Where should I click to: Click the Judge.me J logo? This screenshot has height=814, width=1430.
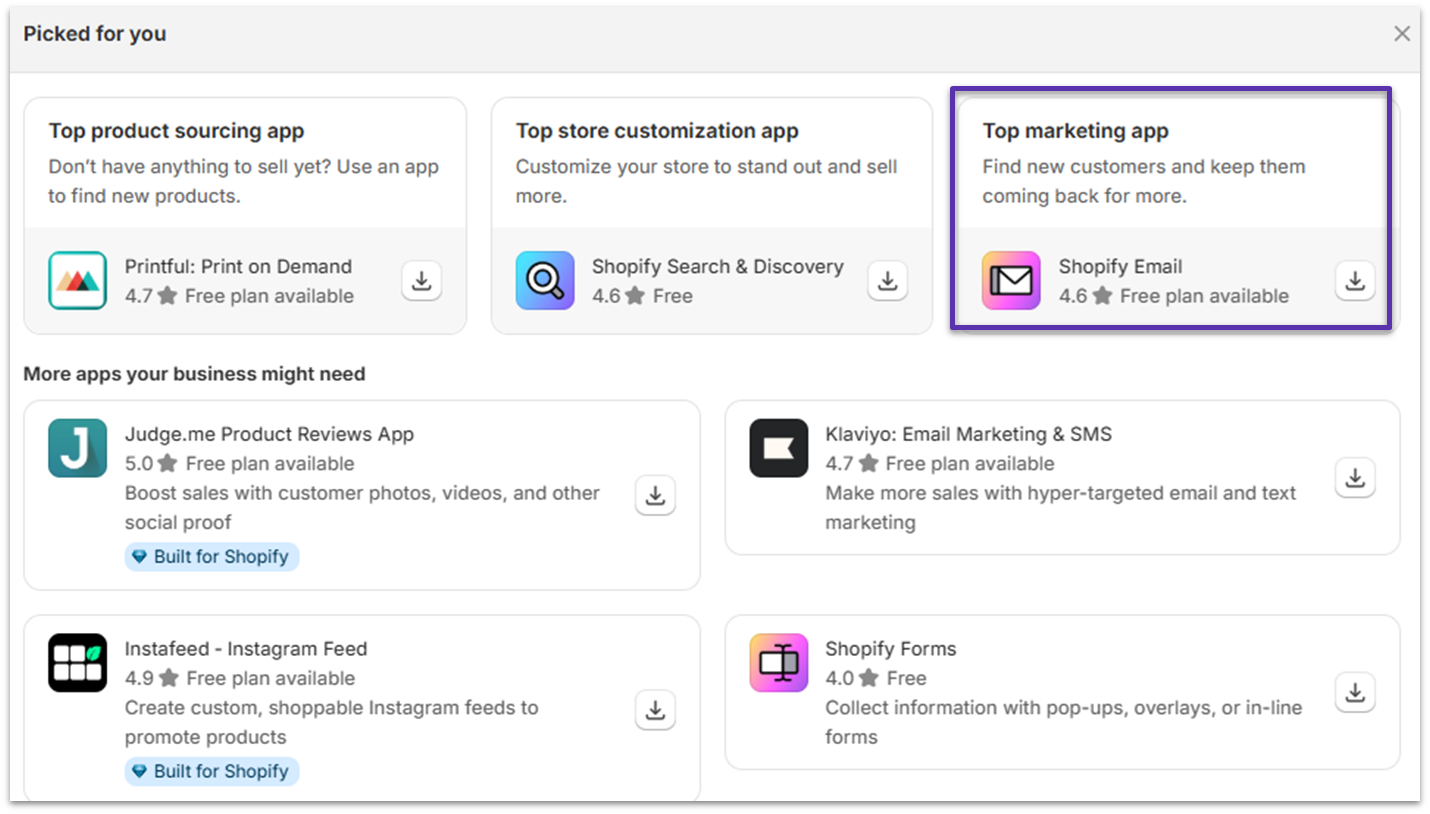77,448
